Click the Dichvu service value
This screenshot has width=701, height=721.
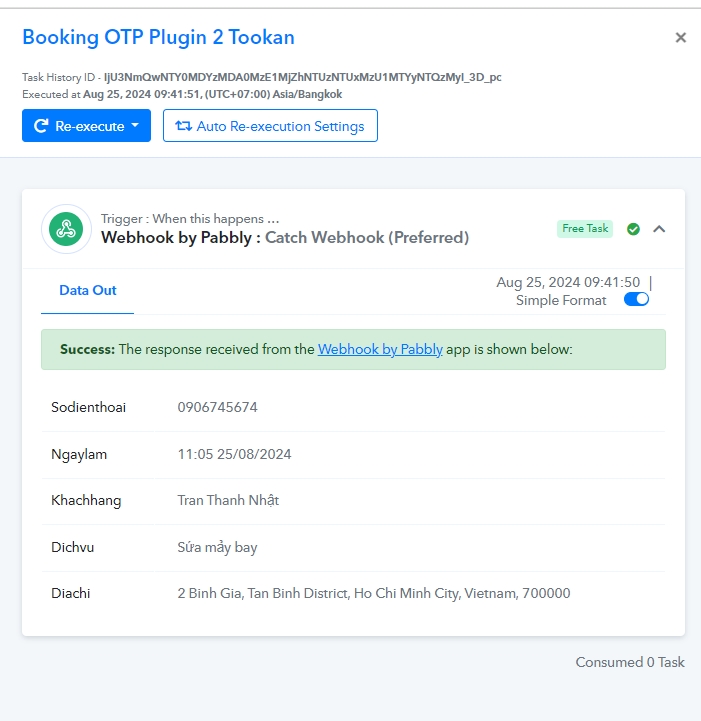tap(217, 547)
